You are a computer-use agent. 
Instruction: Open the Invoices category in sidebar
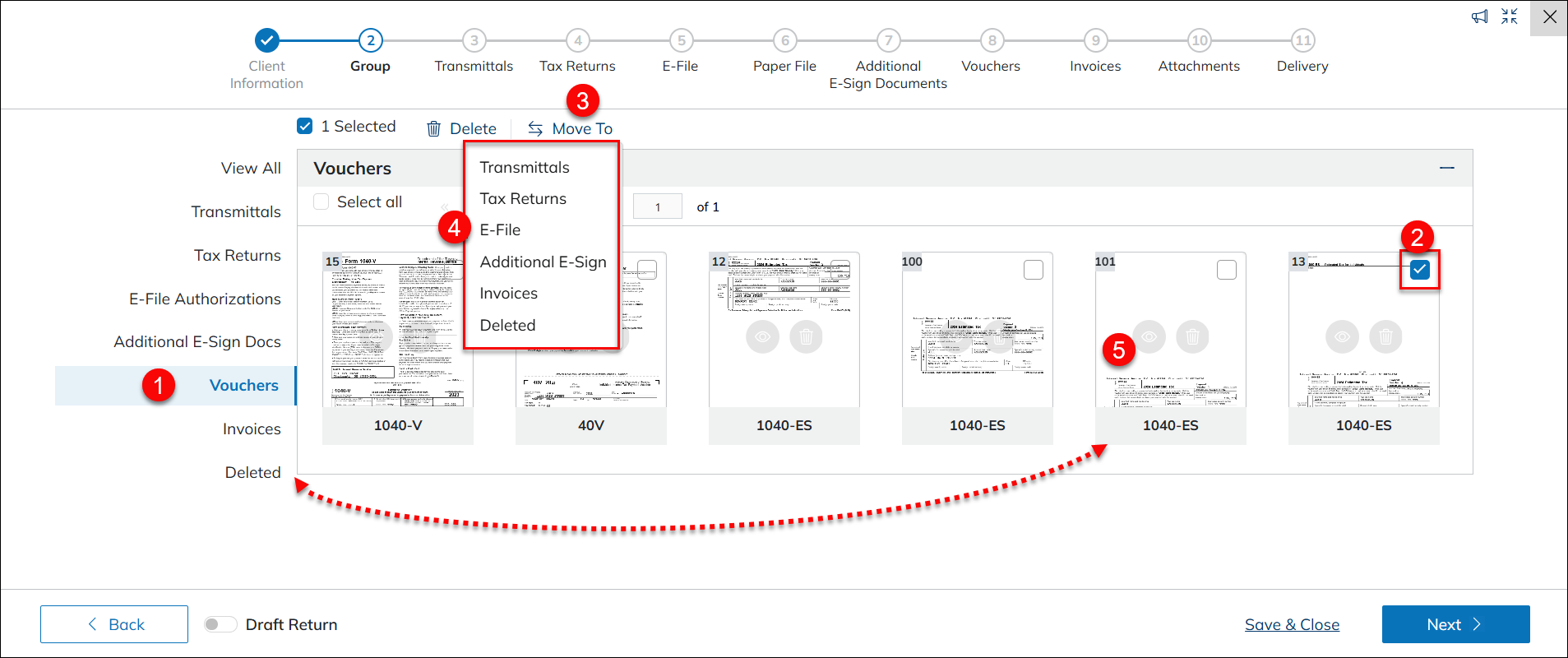click(x=252, y=429)
